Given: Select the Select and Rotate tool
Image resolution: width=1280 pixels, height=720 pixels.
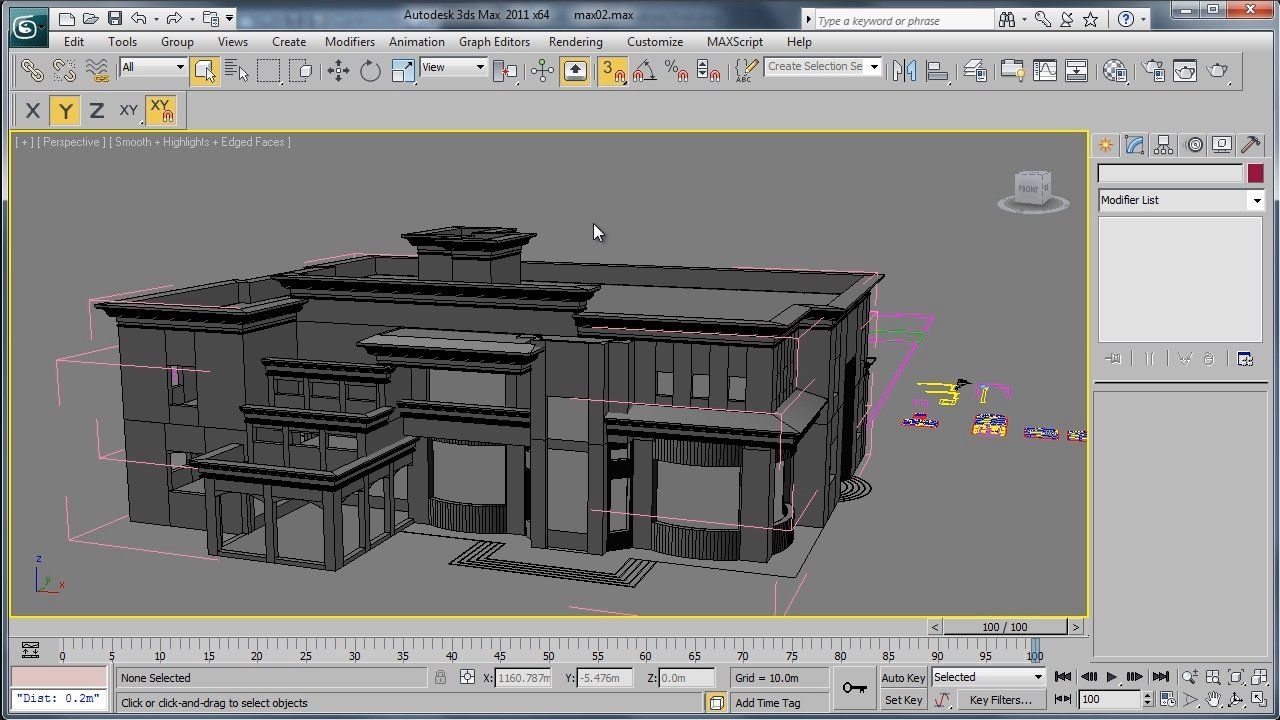Looking at the screenshot, I should coord(370,70).
